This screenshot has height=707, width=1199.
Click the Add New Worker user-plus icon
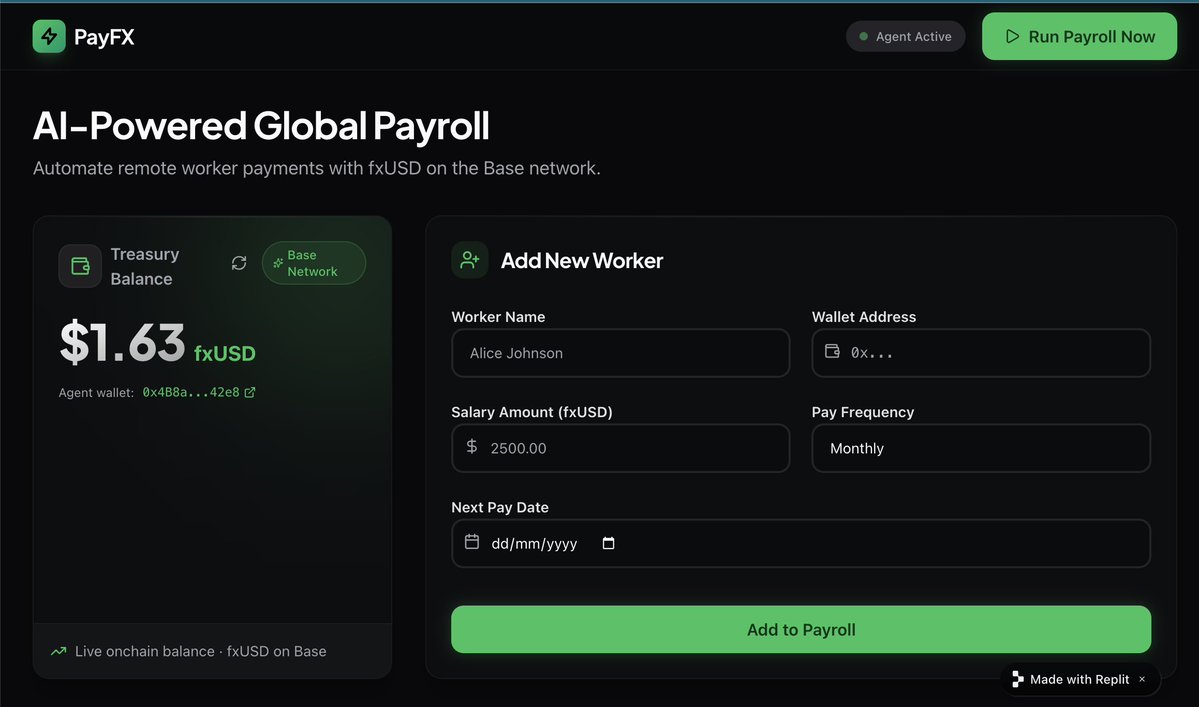tap(470, 260)
